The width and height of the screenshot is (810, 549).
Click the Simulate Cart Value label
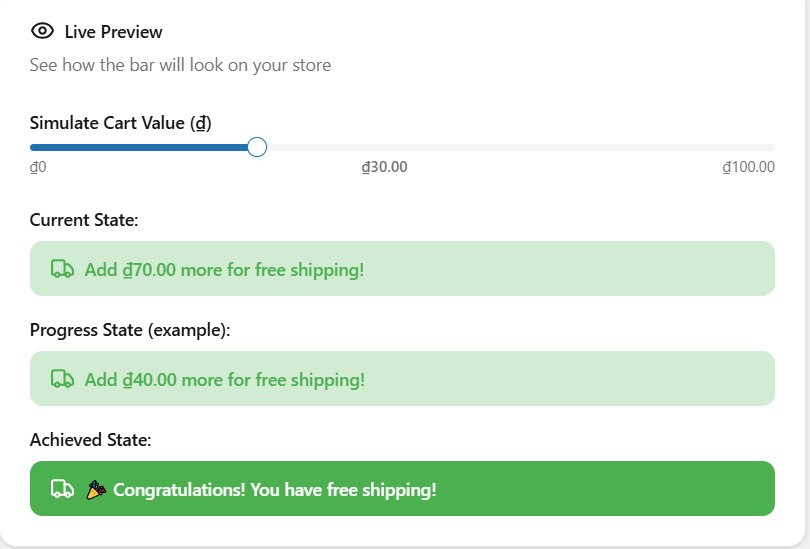point(120,123)
